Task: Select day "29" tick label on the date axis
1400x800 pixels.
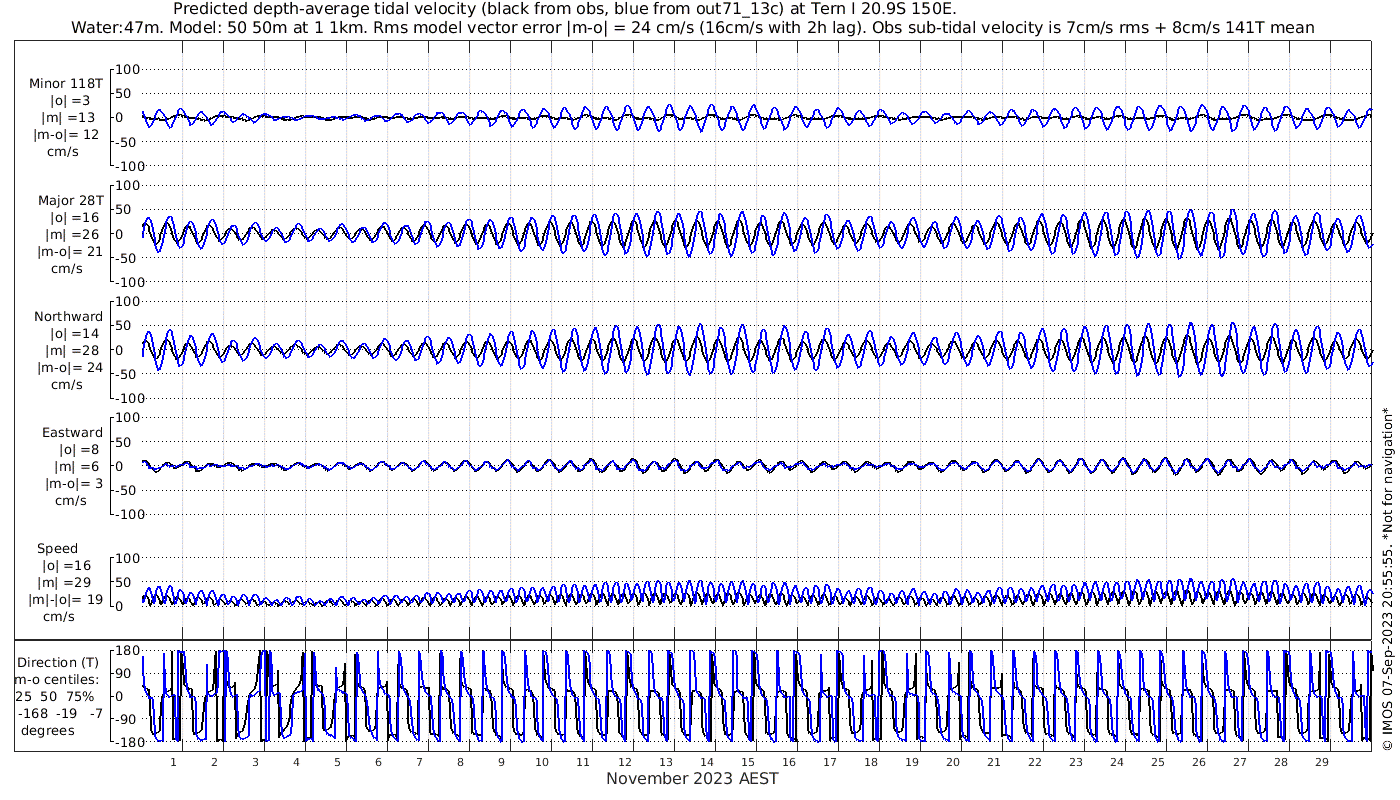Action: pyautogui.click(x=1321, y=762)
